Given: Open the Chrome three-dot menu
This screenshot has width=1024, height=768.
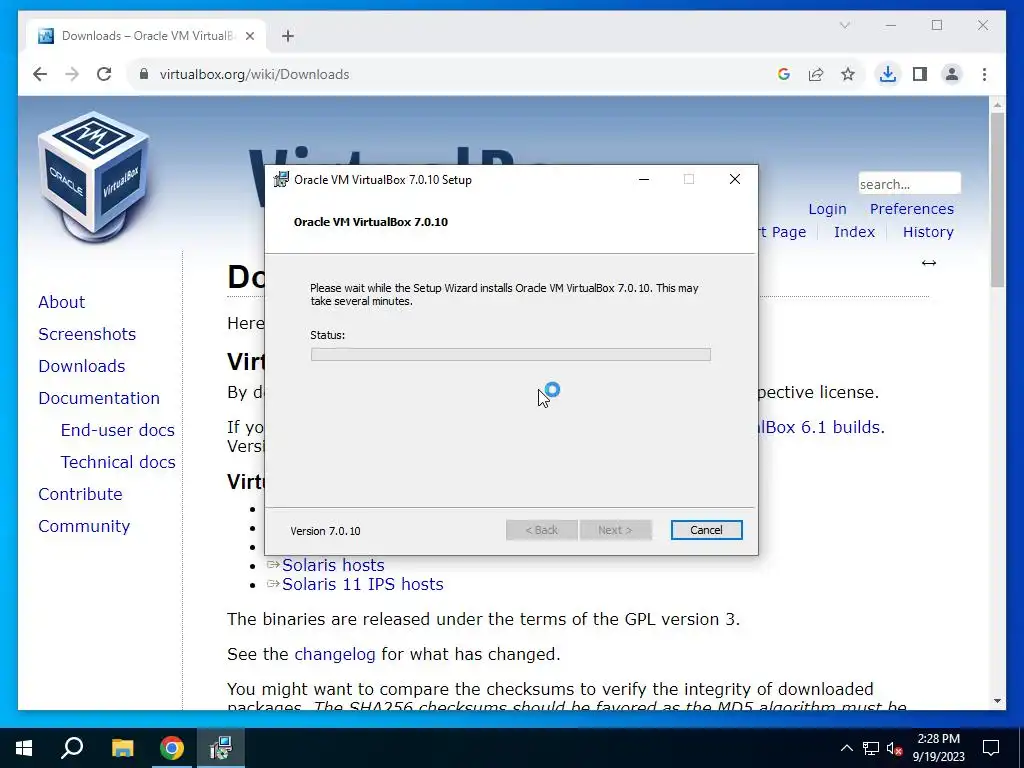Looking at the screenshot, I should (x=984, y=74).
